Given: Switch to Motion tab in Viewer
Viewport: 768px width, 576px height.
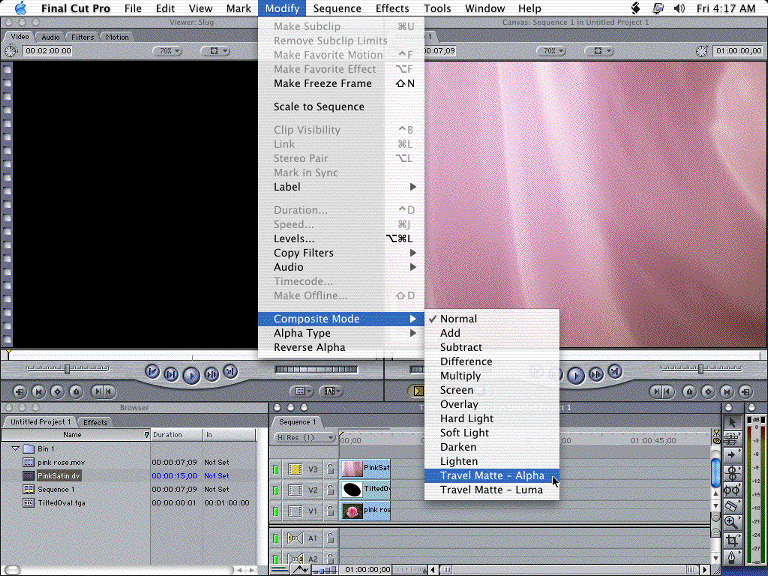Looking at the screenshot, I should tap(117, 37).
